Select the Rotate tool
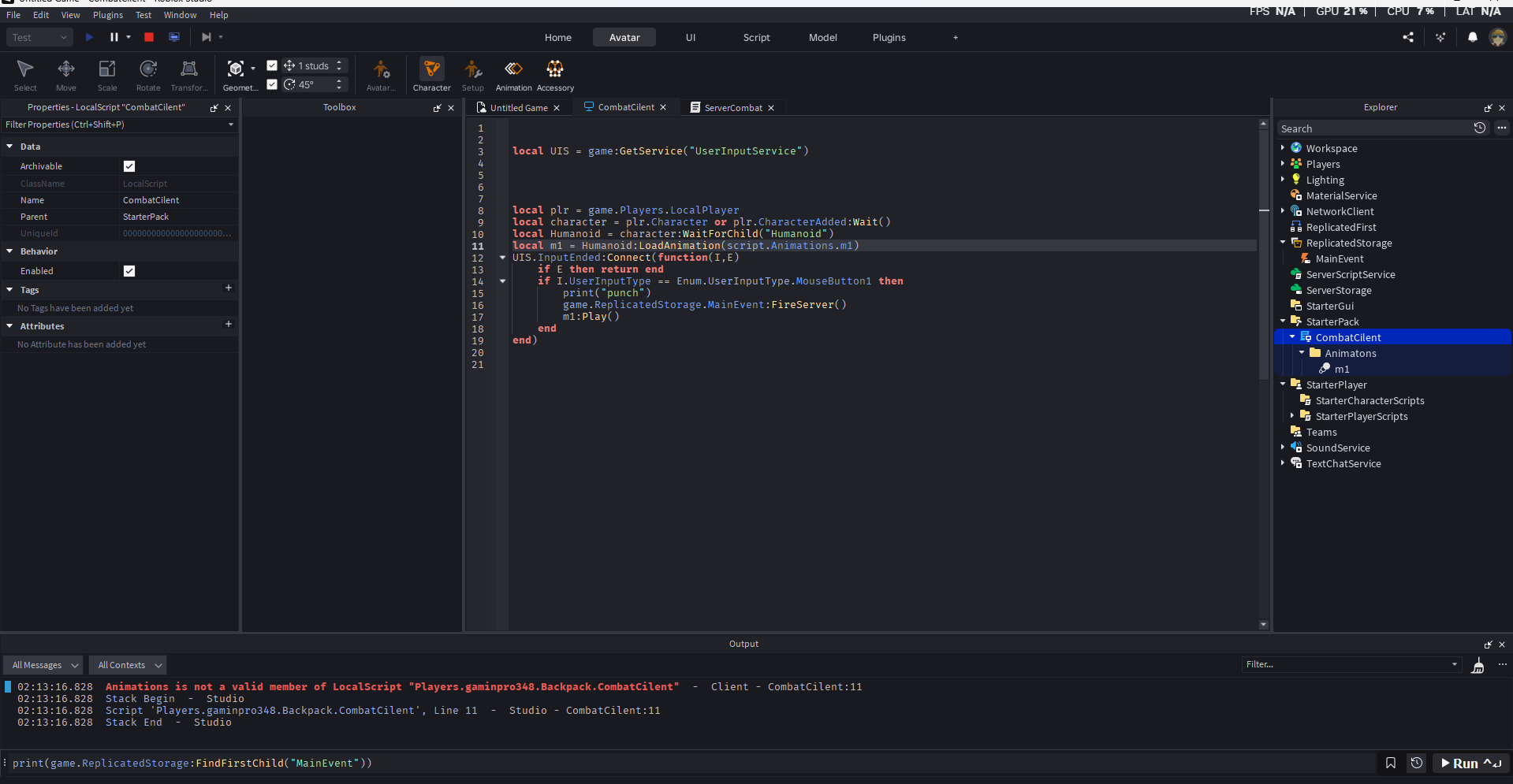Screen dimensions: 1513x784 pyautogui.click(x=148, y=75)
